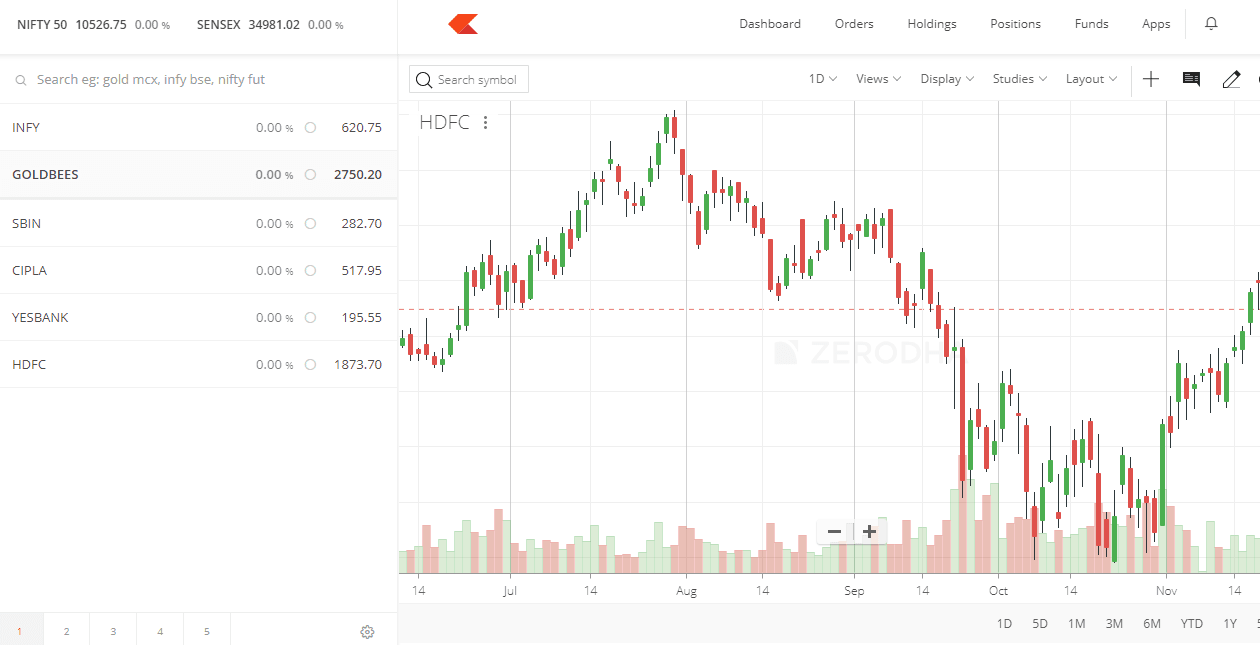Open the marketwatch chart annotation pencil icon
The image size is (1260, 645).
pyautogui.click(x=1231, y=78)
